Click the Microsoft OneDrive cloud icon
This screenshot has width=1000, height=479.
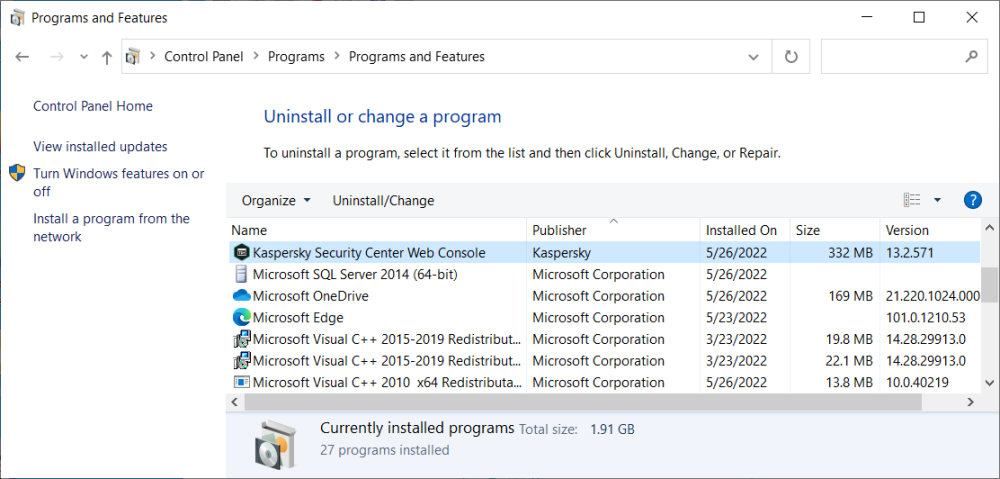(x=241, y=296)
